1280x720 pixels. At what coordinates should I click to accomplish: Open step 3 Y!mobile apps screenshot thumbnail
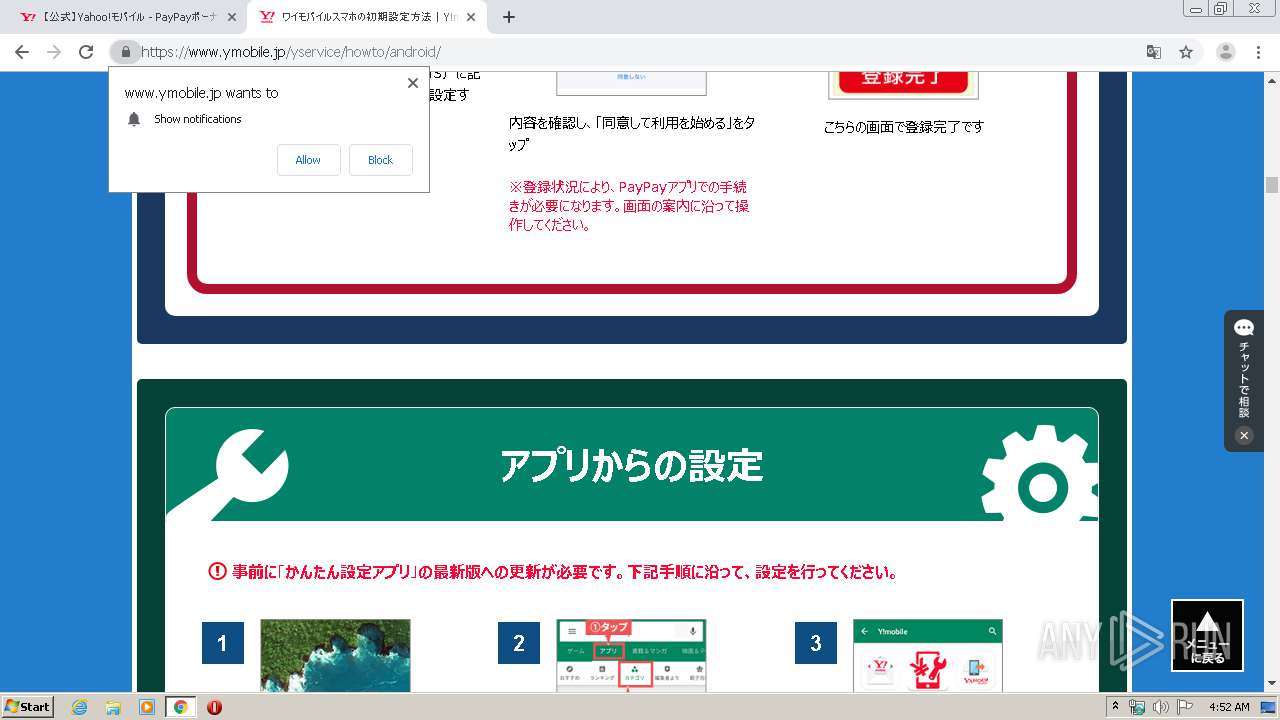coord(928,655)
